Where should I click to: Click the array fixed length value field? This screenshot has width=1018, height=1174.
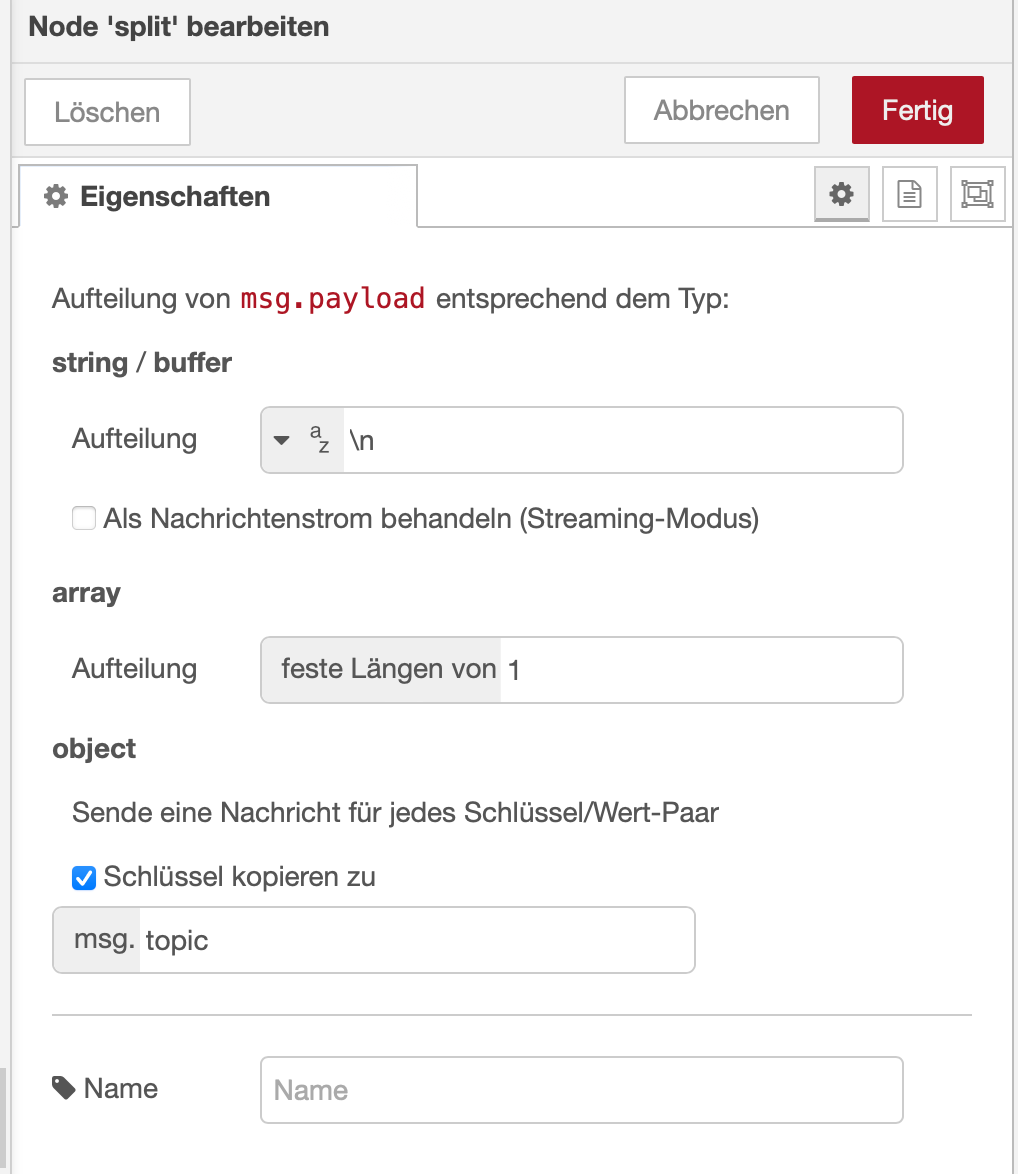[700, 669]
